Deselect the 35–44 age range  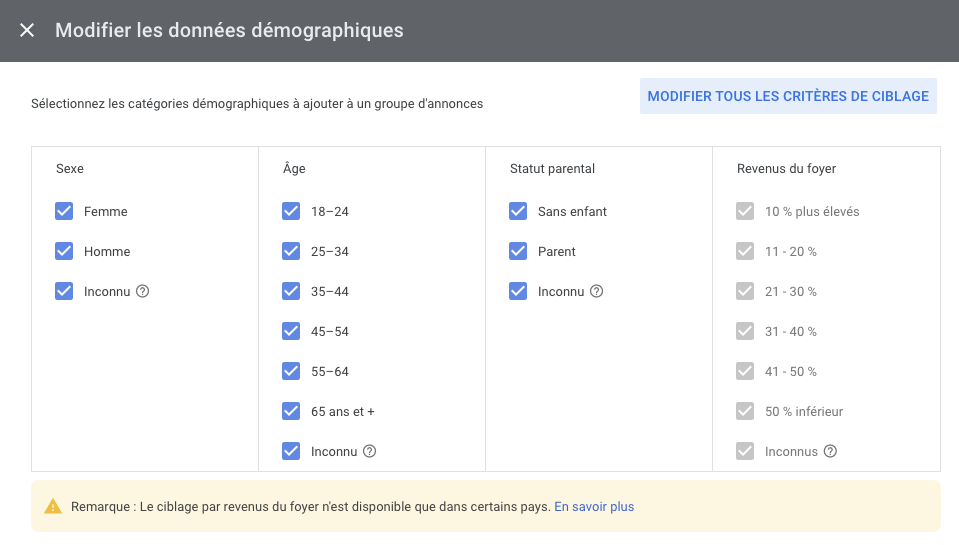pos(291,291)
